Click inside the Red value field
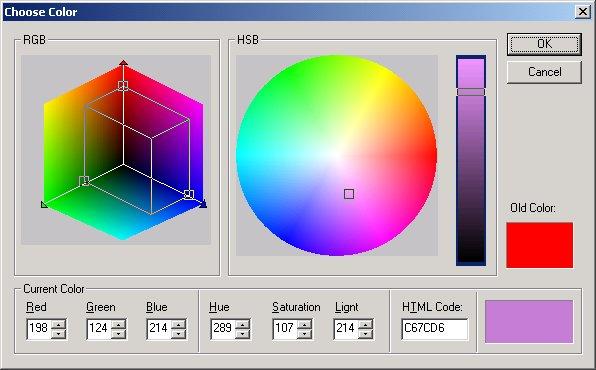Viewport: 596px width, 370px height. (x=40, y=329)
